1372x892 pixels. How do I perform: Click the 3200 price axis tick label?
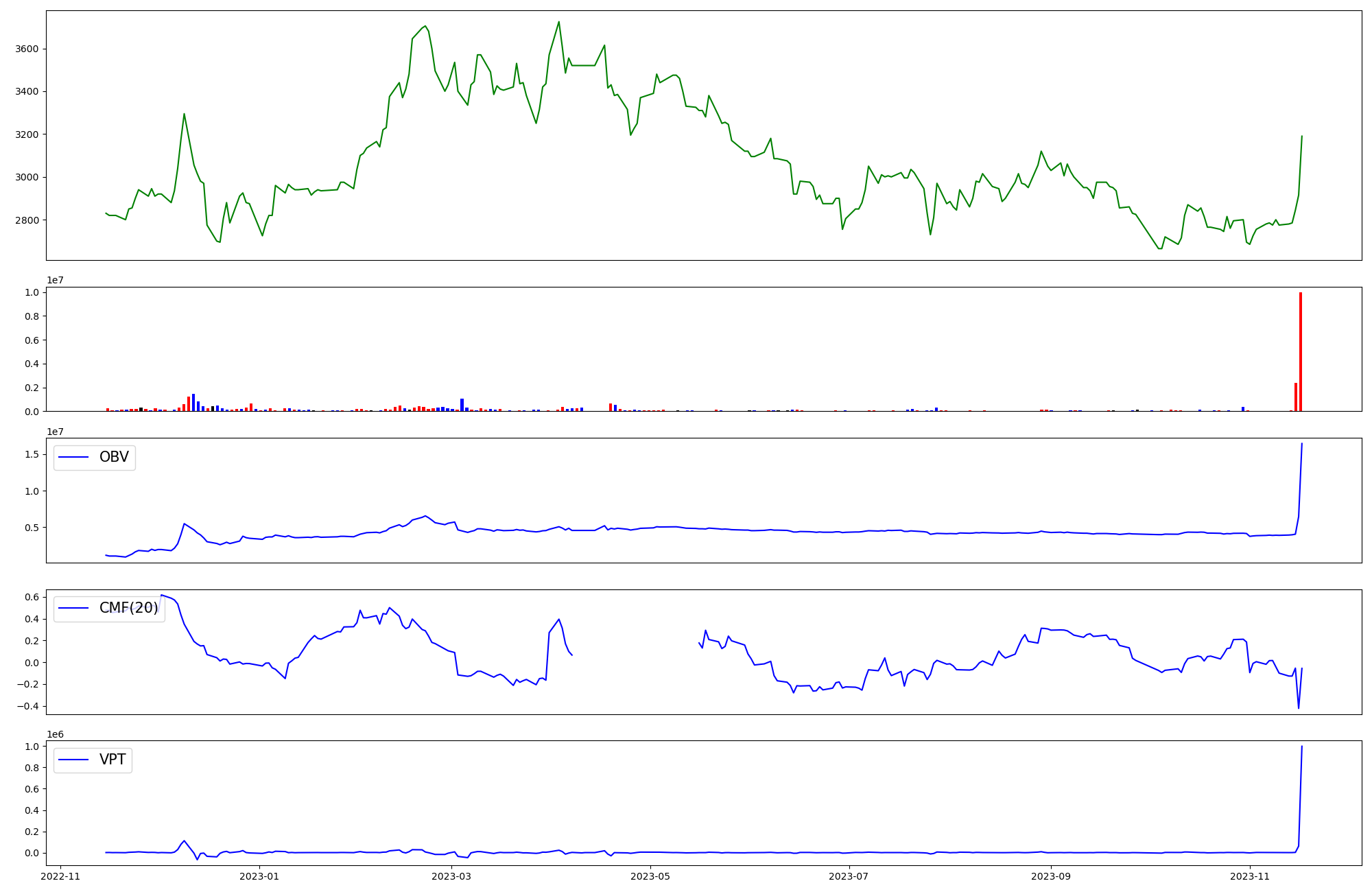27,134
